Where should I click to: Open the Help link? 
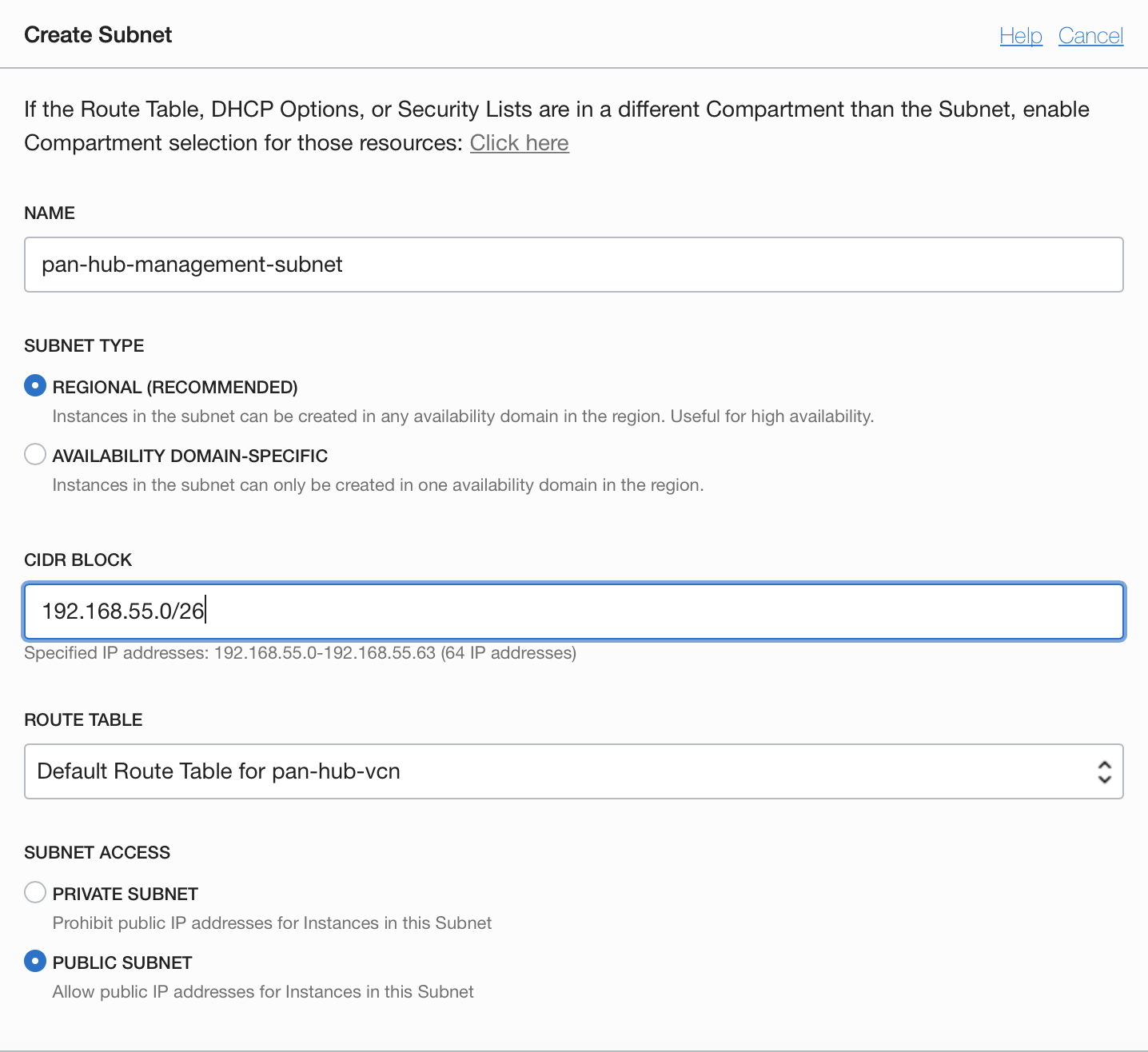point(1020,36)
